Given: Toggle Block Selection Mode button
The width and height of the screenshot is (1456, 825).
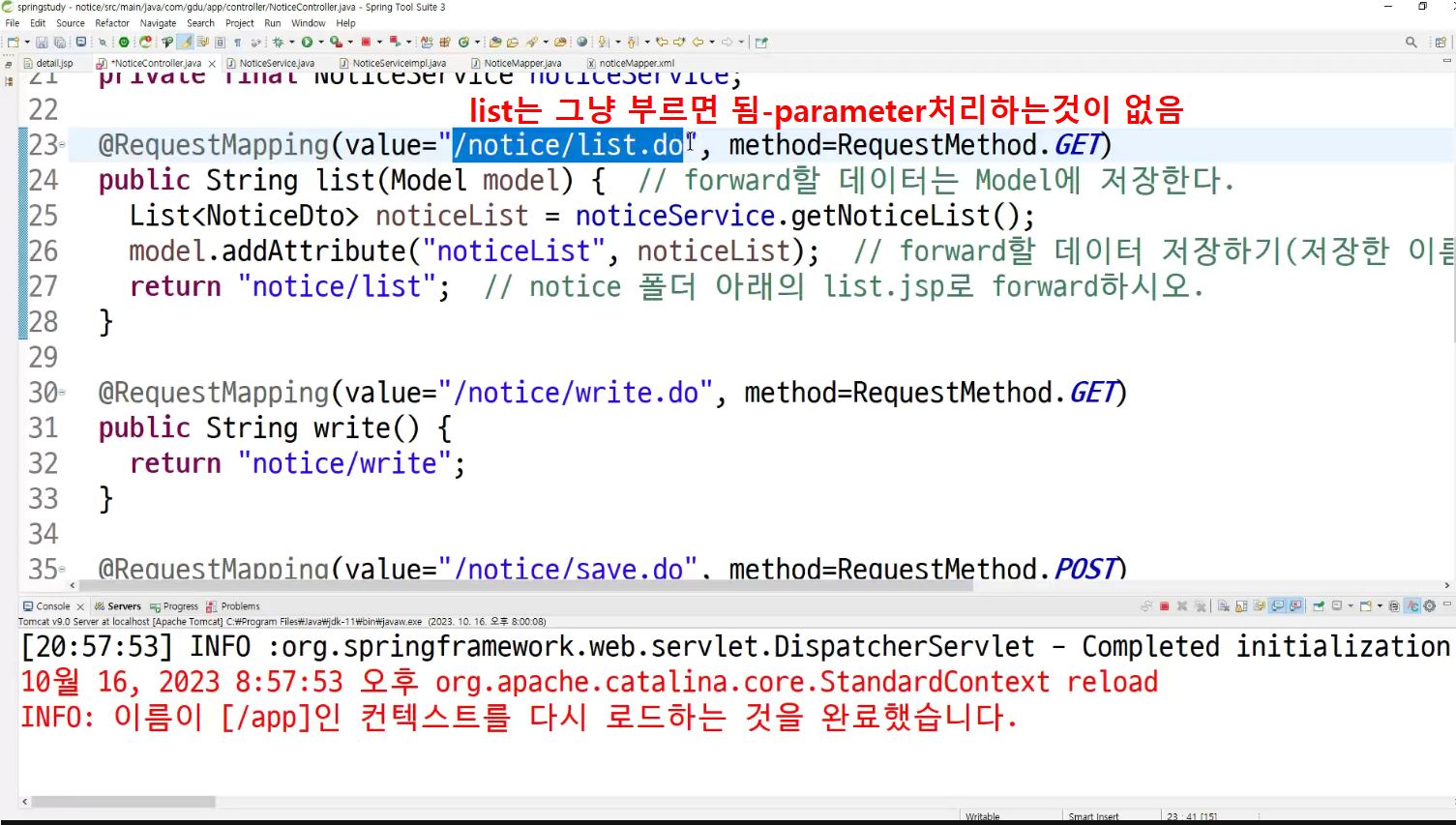Looking at the screenshot, I should pyautogui.click(x=220, y=42).
